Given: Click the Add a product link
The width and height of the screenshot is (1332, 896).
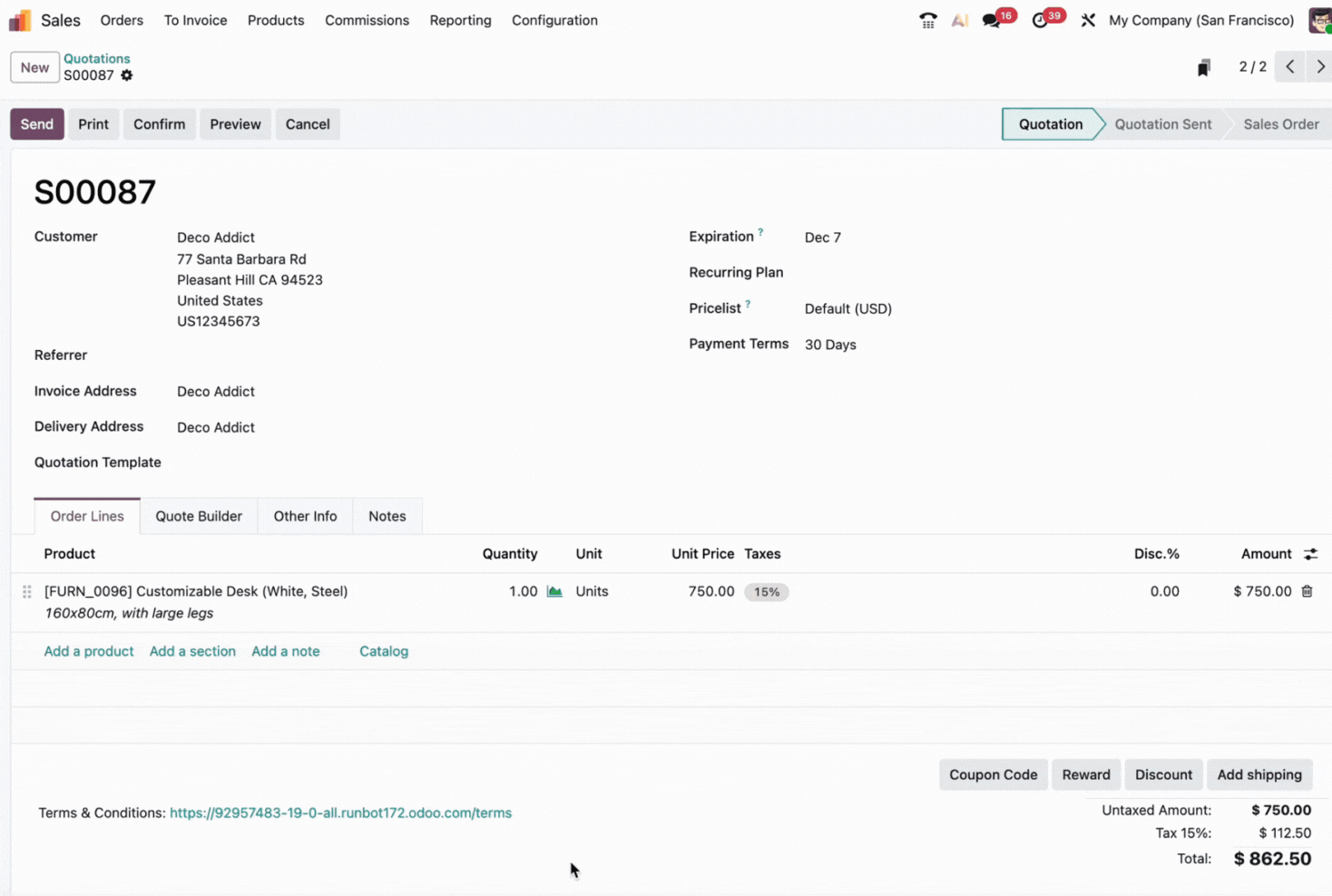Looking at the screenshot, I should [89, 651].
